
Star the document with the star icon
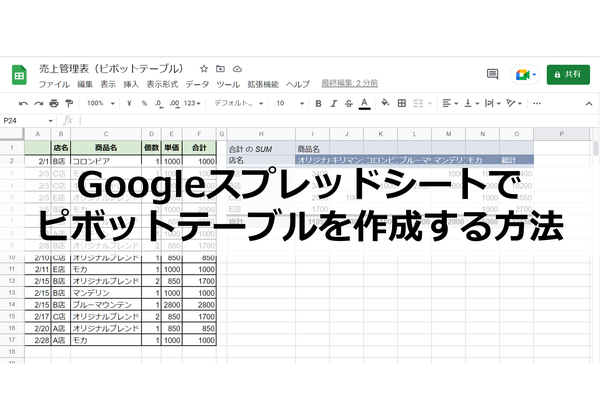tap(204, 69)
